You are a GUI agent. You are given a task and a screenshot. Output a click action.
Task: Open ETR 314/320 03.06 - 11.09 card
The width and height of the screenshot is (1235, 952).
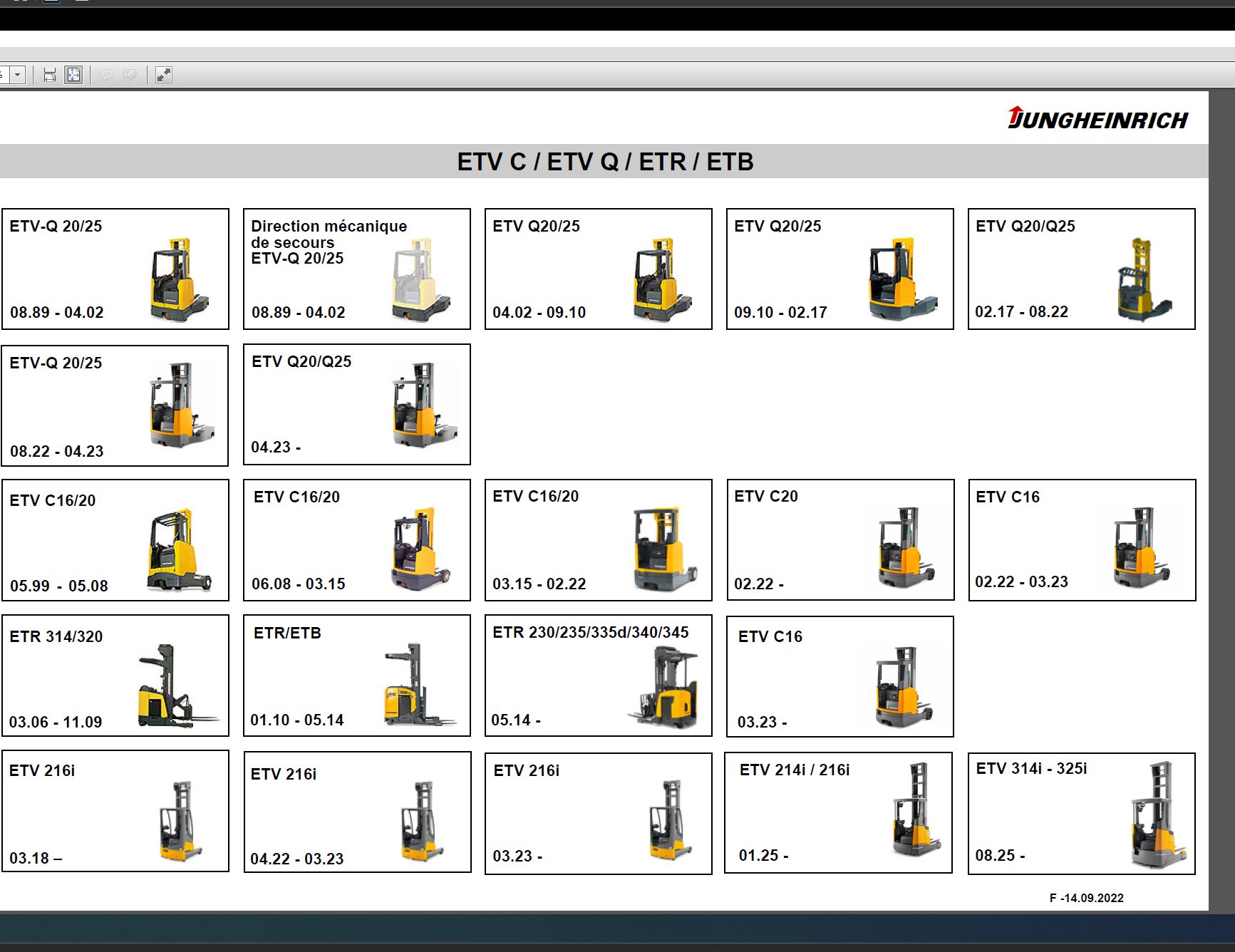pos(115,676)
